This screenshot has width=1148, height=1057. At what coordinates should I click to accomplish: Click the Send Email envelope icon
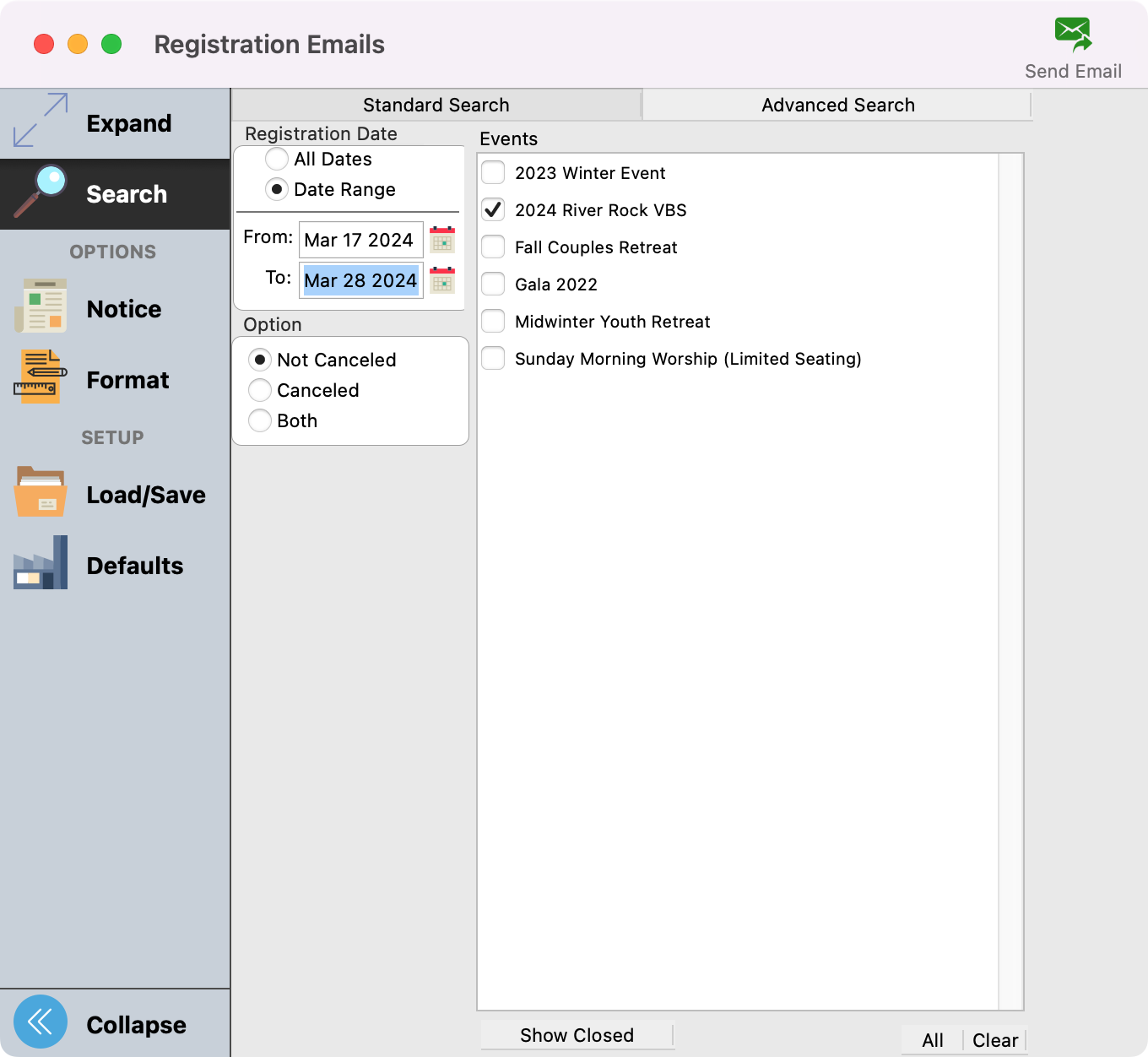point(1073,35)
